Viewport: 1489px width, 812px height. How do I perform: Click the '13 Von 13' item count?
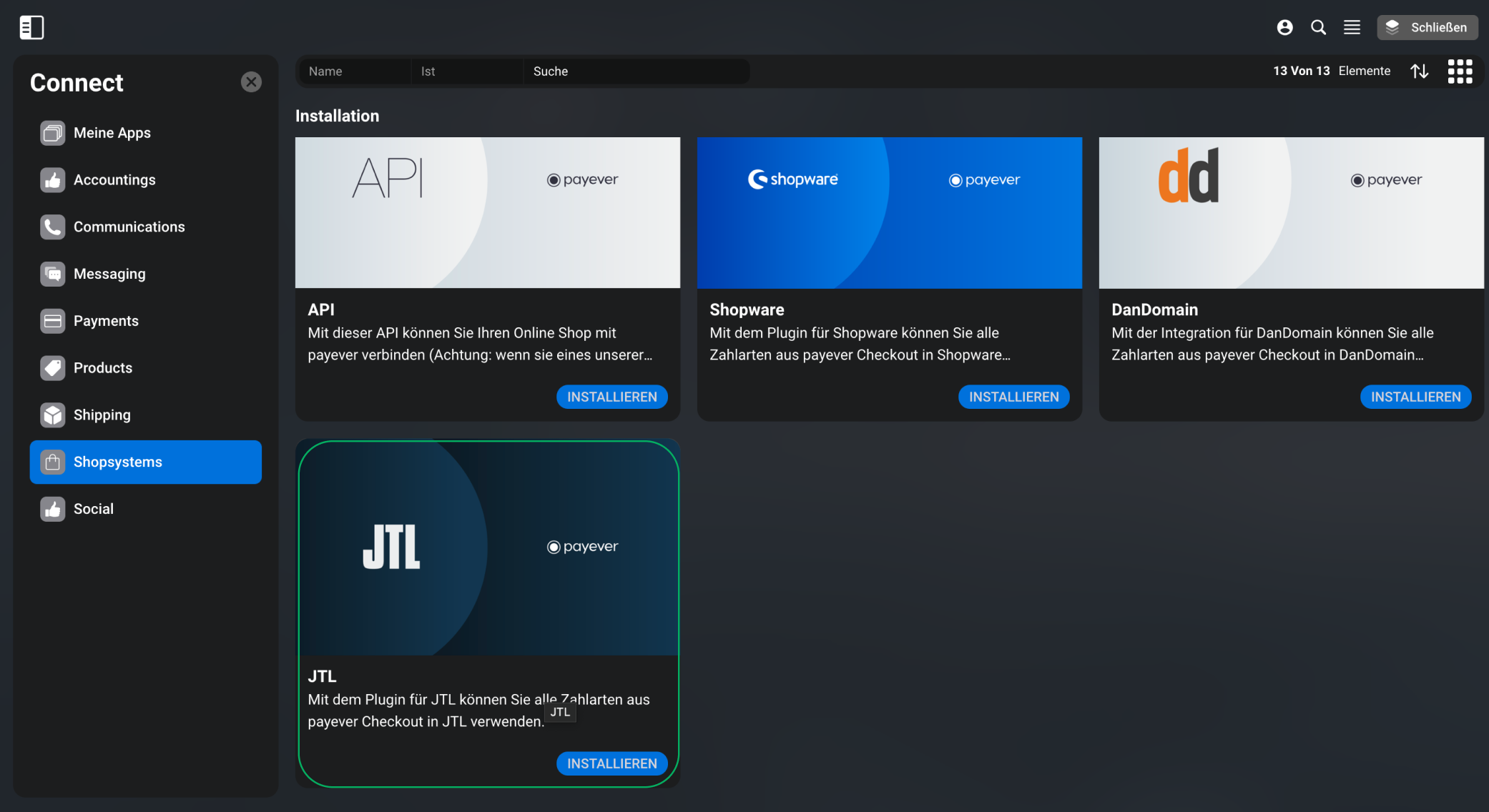[x=1301, y=71]
